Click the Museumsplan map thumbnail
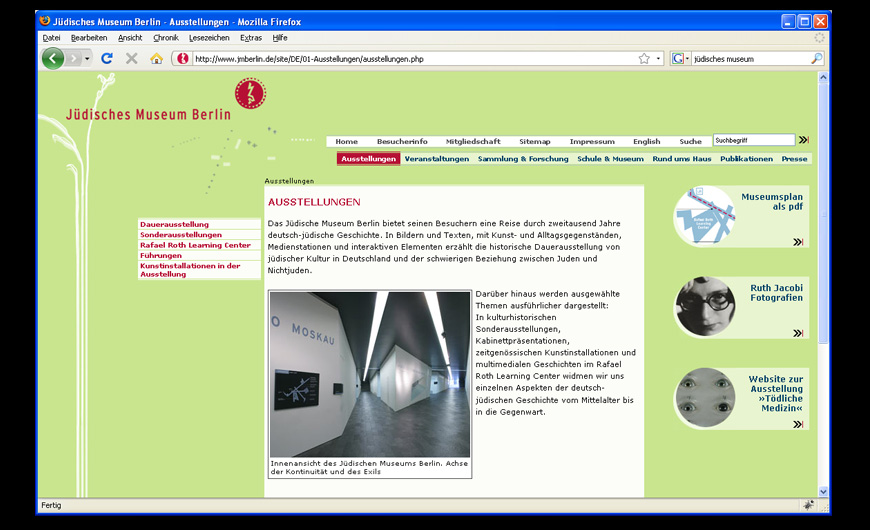Screen dimensions: 870x530 (704, 215)
